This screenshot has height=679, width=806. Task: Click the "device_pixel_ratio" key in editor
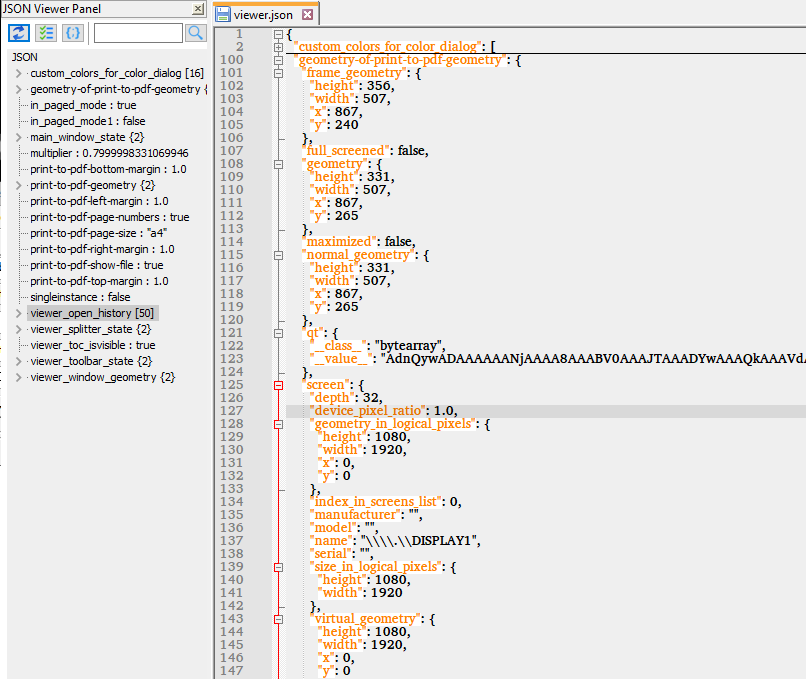pos(369,411)
